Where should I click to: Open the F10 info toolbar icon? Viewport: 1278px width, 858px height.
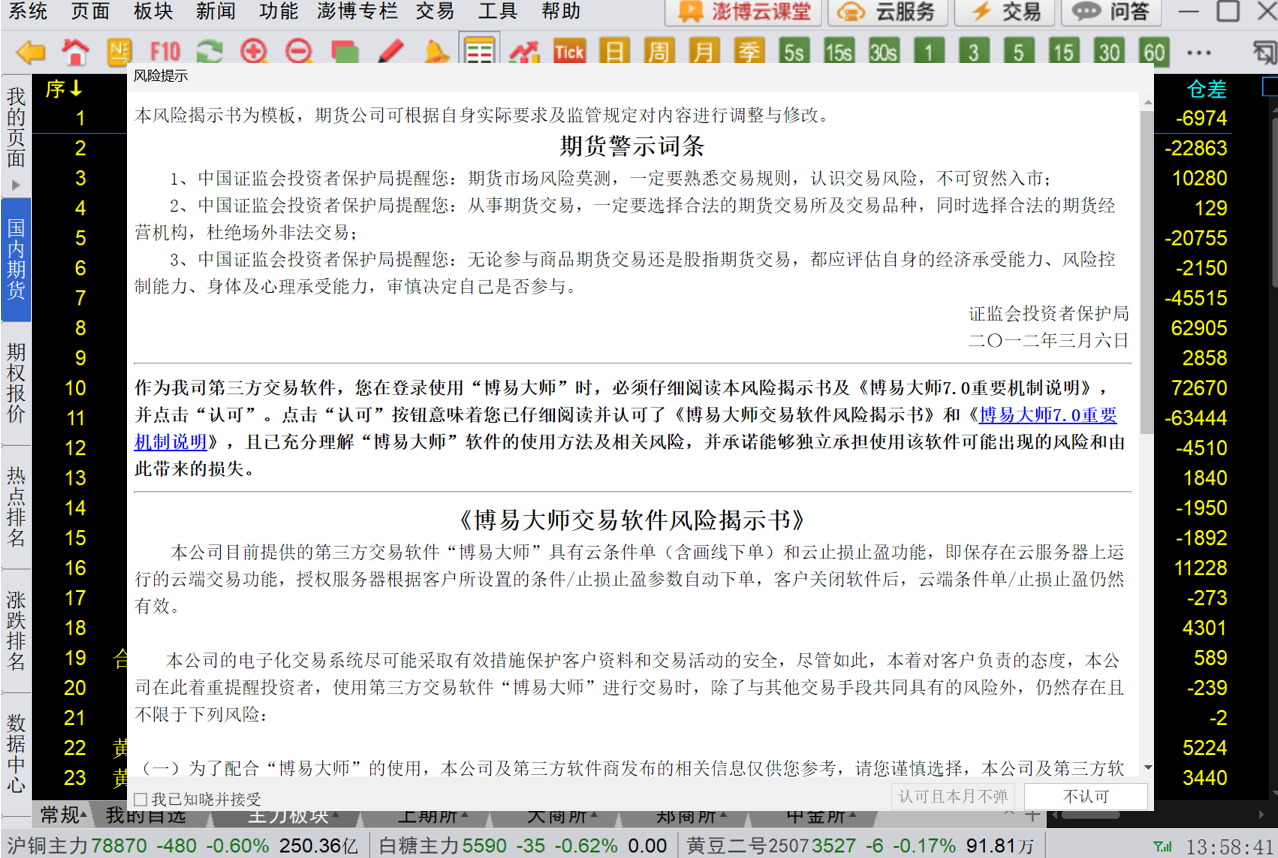click(x=165, y=52)
